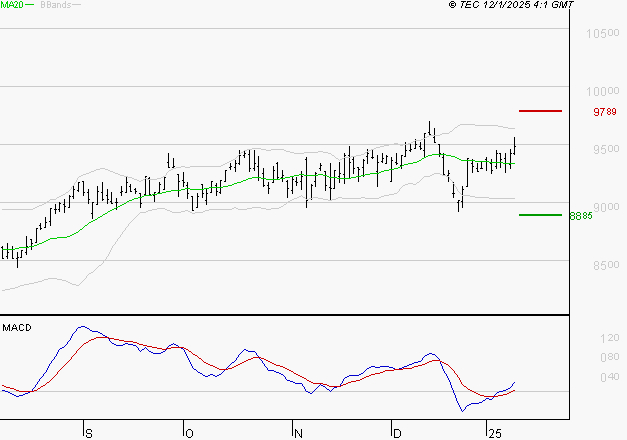Screen dimensions: 627x440
Task: Select the red resistance line marker
Action: [x=540, y=111]
